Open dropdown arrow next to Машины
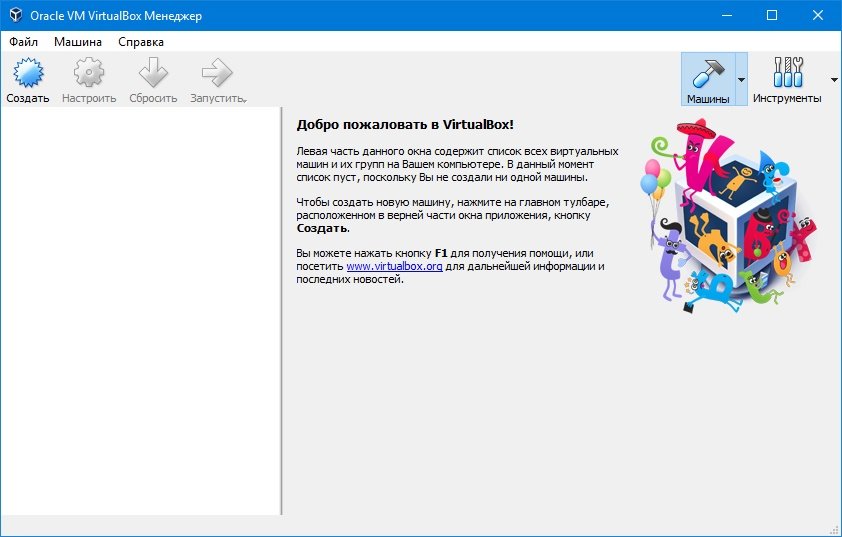 pos(741,79)
